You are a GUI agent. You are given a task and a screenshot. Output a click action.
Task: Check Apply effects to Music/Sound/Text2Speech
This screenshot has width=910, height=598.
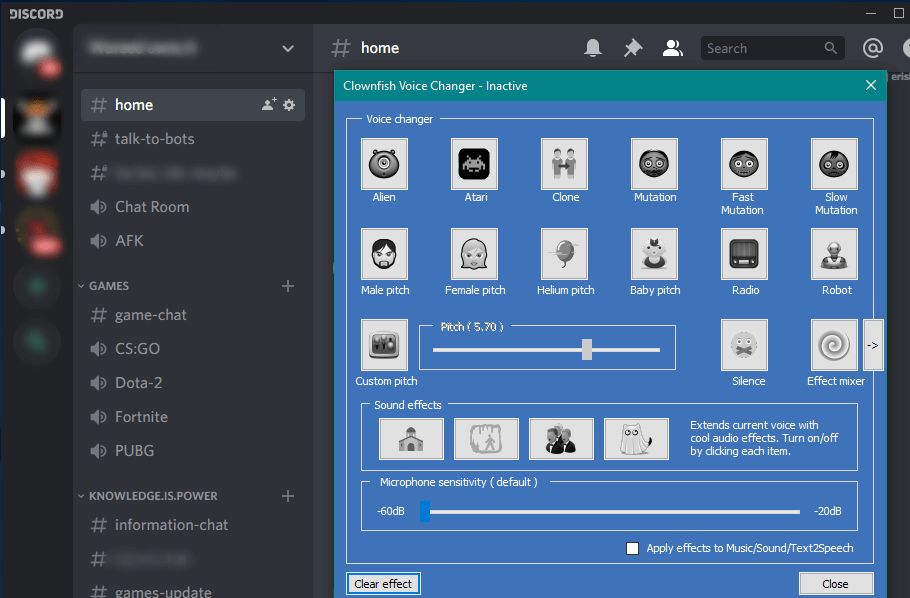click(633, 548)
